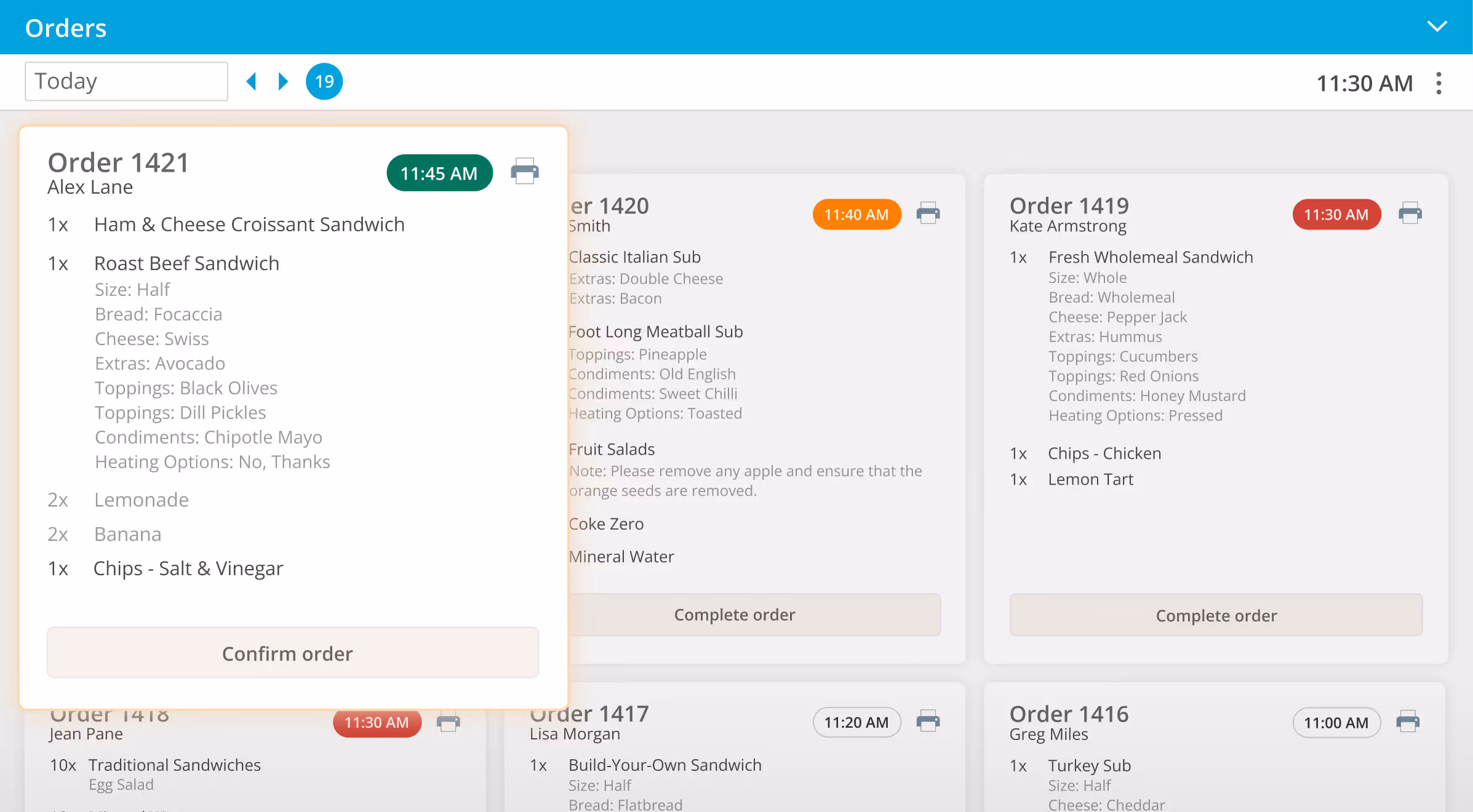This screenshot has height=812, width=1473.
Task: Open the Today date selector
Action: pos(126,81)
